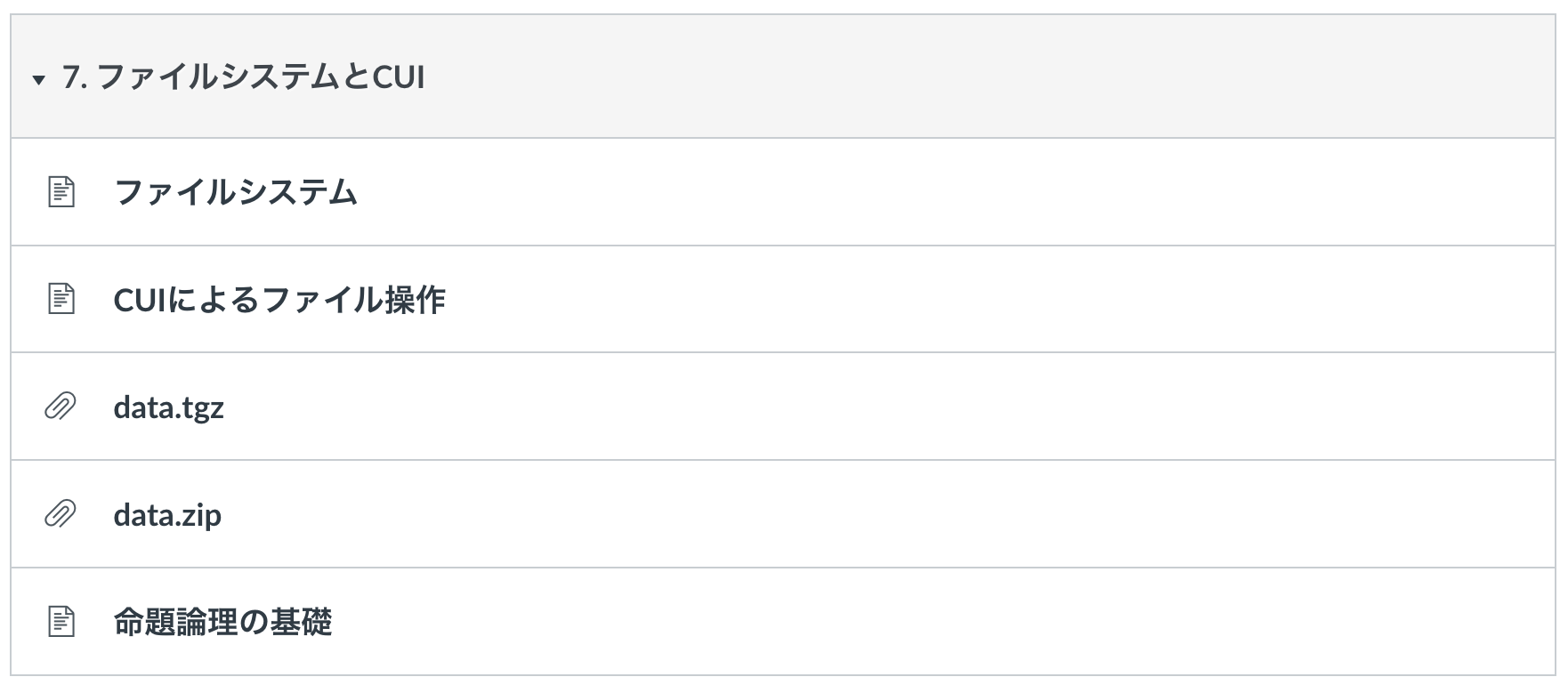Click the "7." number in module header
This screenshot has width=1568, height=685.
pos(74,77)
